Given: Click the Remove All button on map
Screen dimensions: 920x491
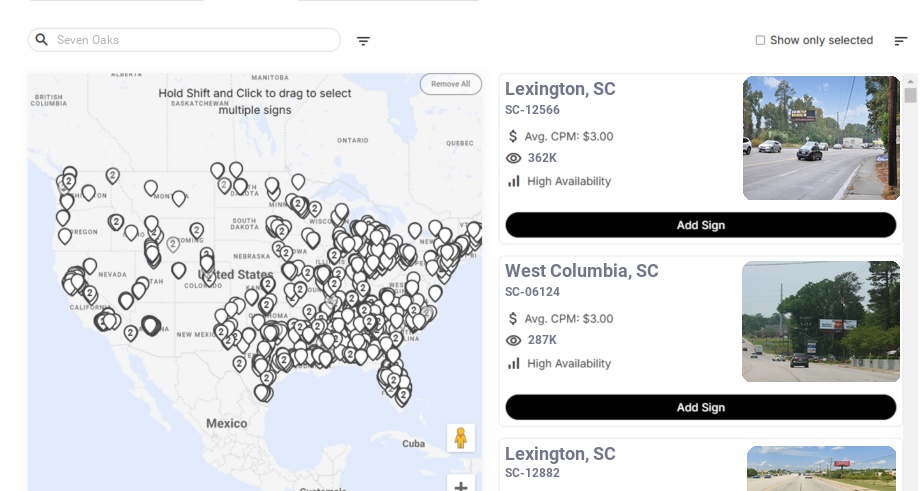Looking at the screenshot, I should [x=450, y=84].
